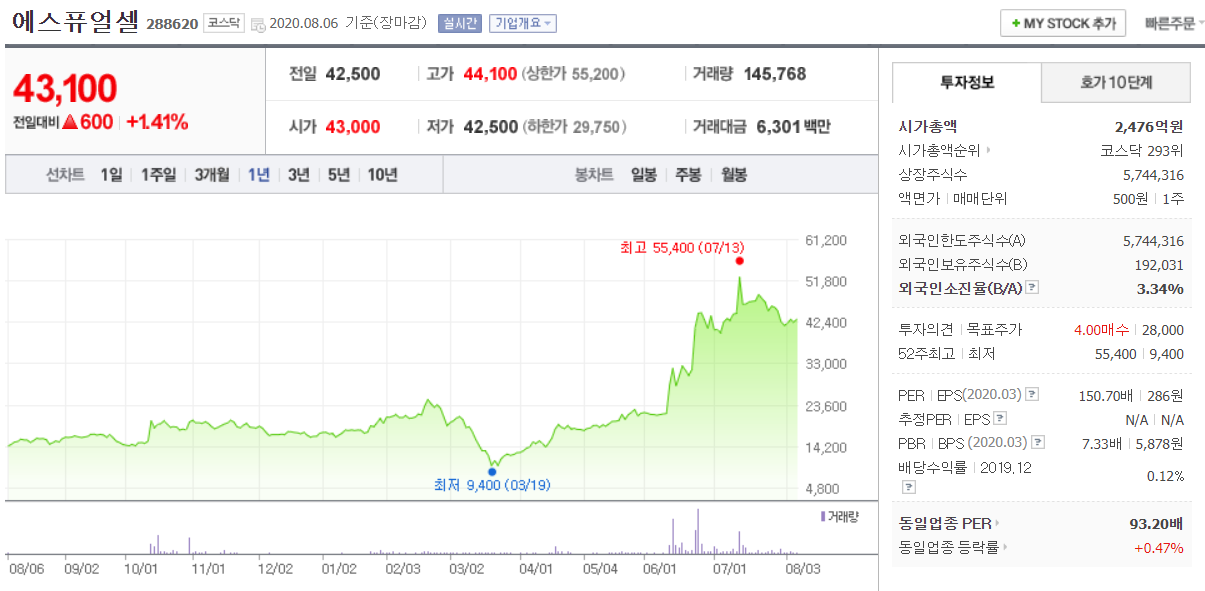Click arrow icon next to 동일업종 PER

click(996, 523)
